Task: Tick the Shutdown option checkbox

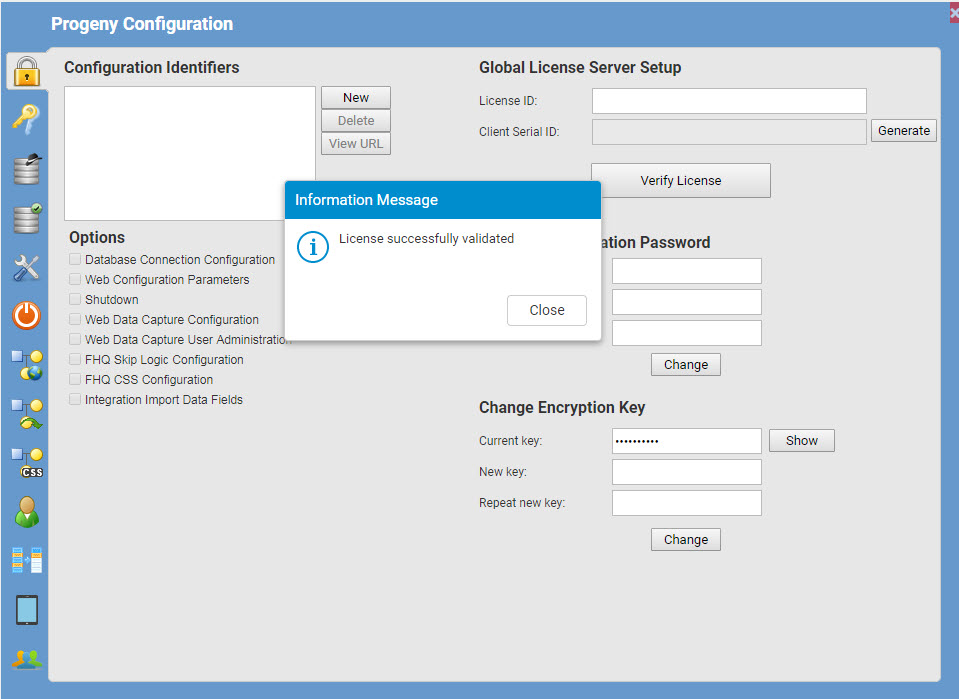Action: coord(75,300)
